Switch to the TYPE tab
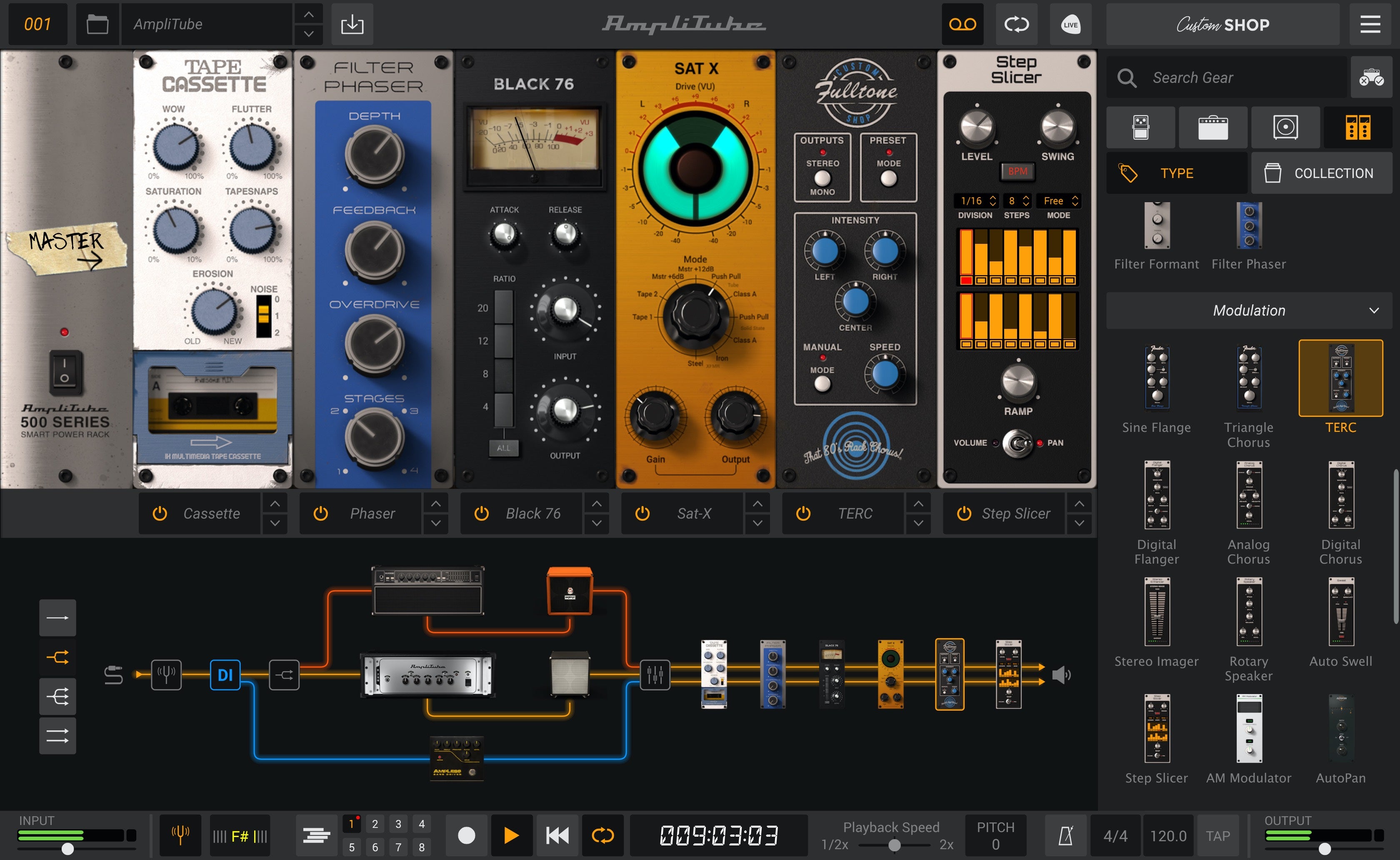The width and height of the screenshot is (1400, 860). tap(1177, 173)
